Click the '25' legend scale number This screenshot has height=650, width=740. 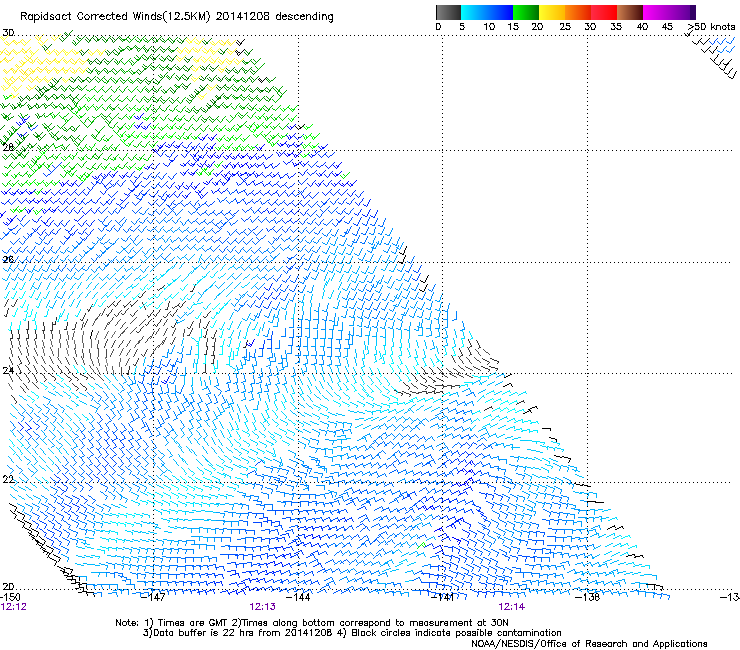[565, 27]
